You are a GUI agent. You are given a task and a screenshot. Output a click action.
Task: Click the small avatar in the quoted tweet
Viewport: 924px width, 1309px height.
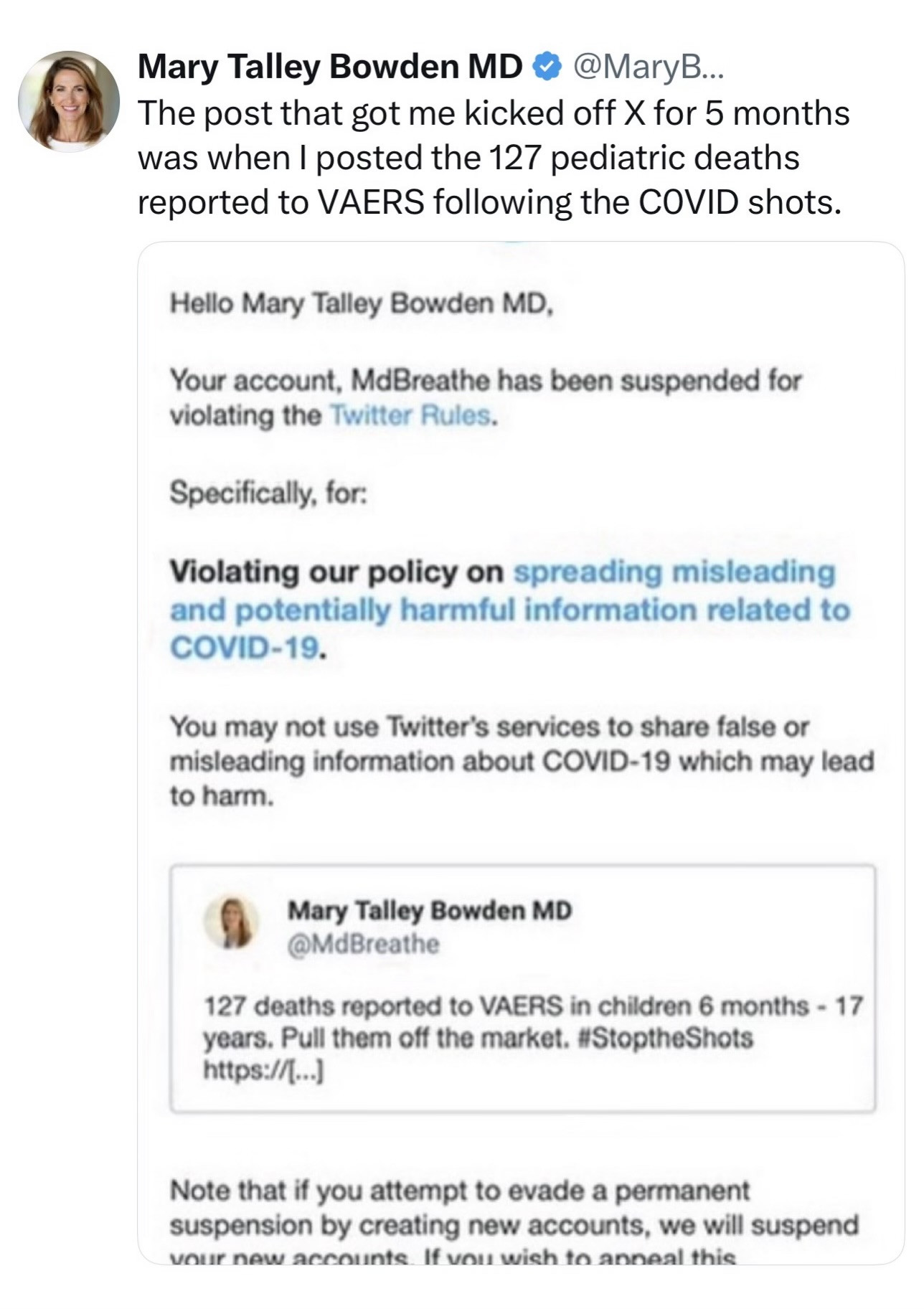click(232, 922)
